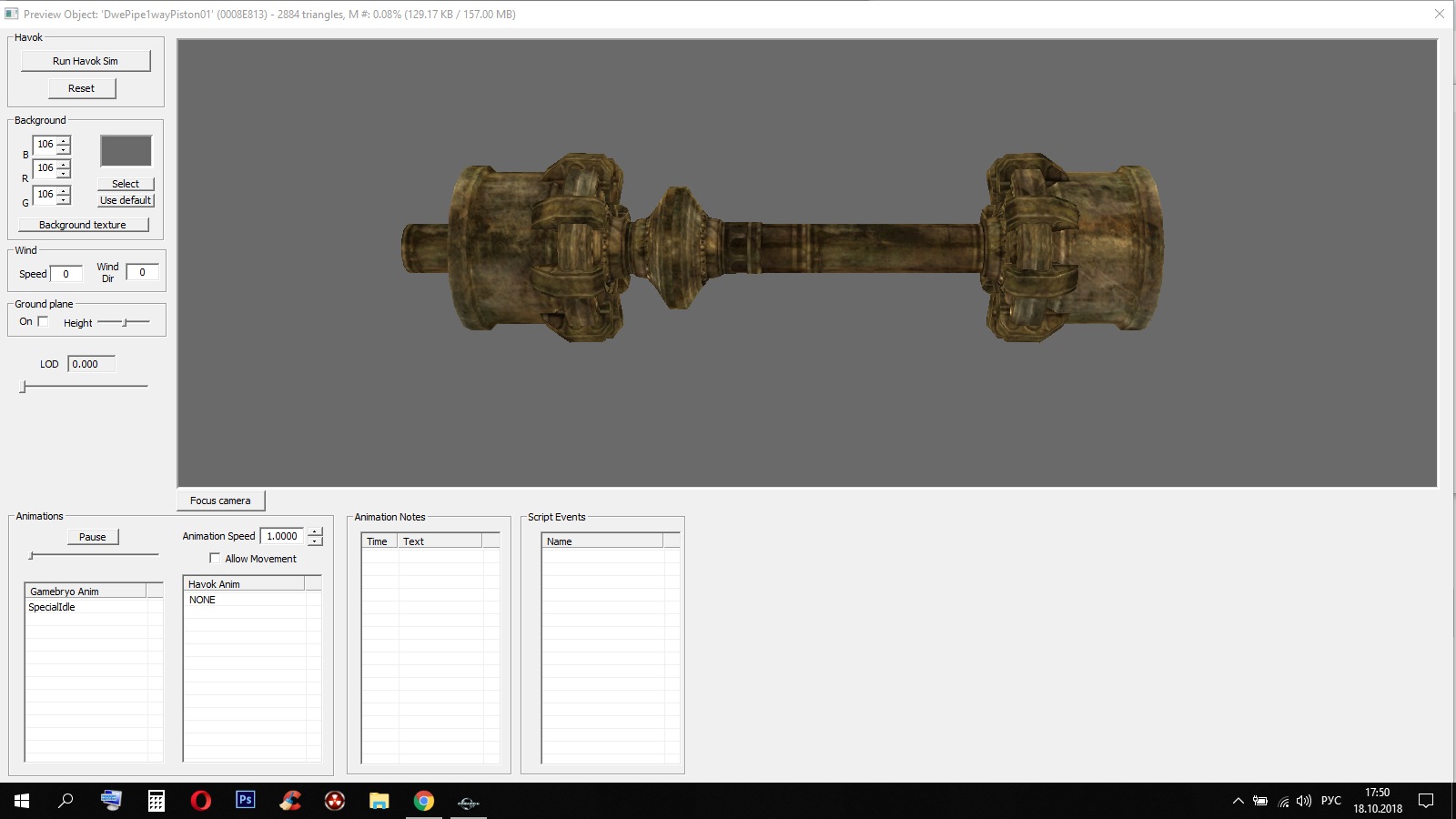1456x819 pixels.
Task: Decrease the B value spinner
Action: coord(63,149)
